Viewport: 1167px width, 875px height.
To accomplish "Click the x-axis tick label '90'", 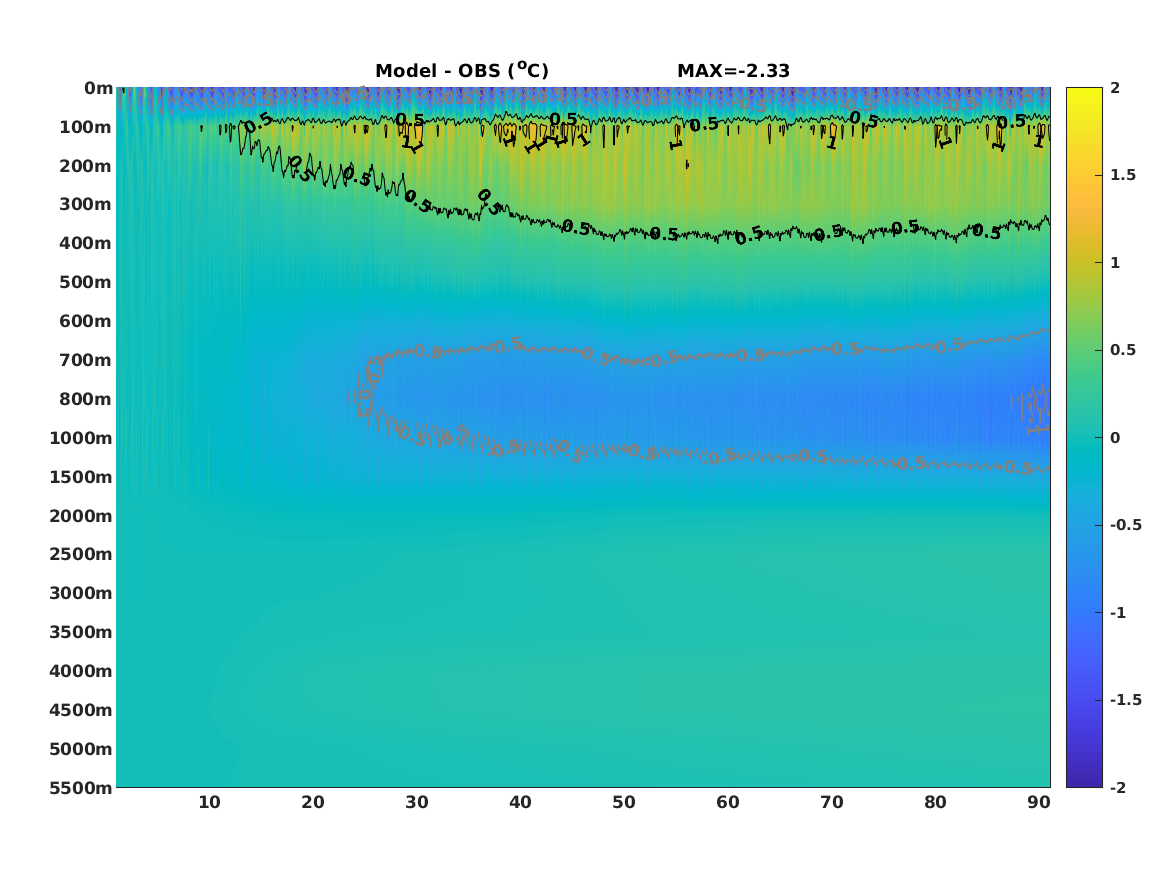I will click(x=1039, y=802).
